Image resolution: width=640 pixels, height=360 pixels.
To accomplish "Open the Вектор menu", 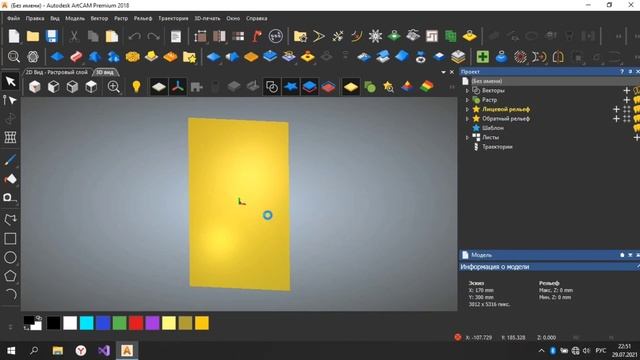I will (99, 18).
